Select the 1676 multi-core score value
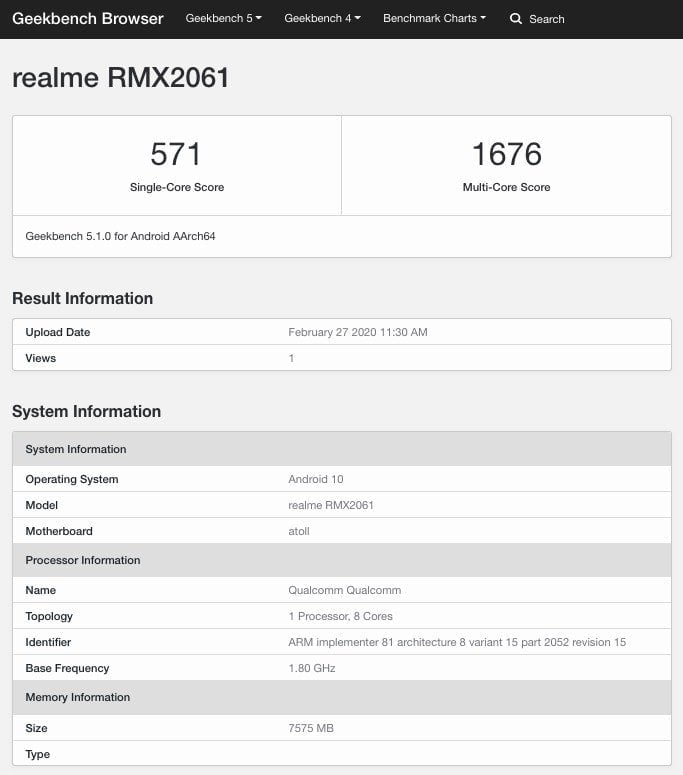 [x=506, y=154]
